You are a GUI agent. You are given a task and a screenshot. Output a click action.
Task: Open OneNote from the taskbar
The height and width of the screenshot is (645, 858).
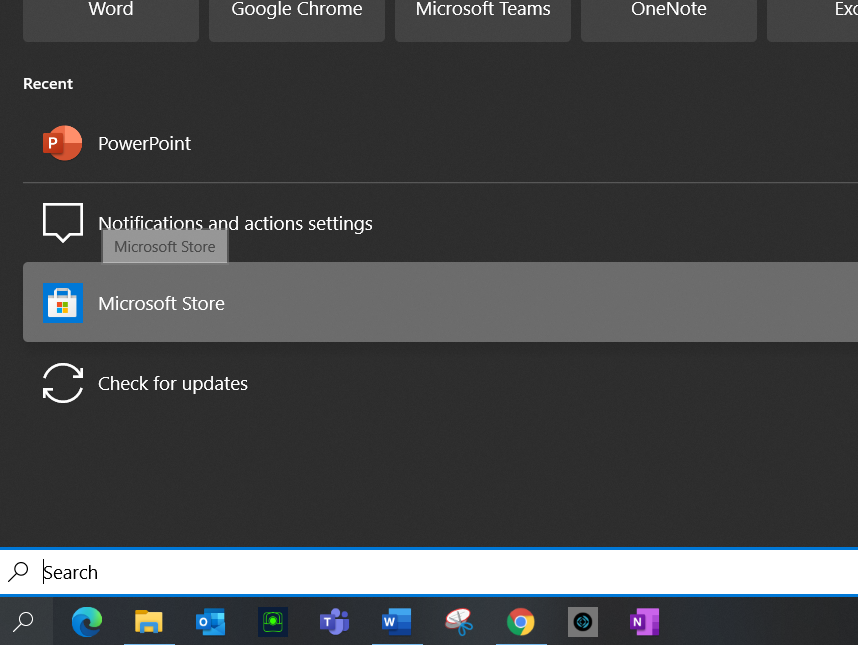coord(645,621)
